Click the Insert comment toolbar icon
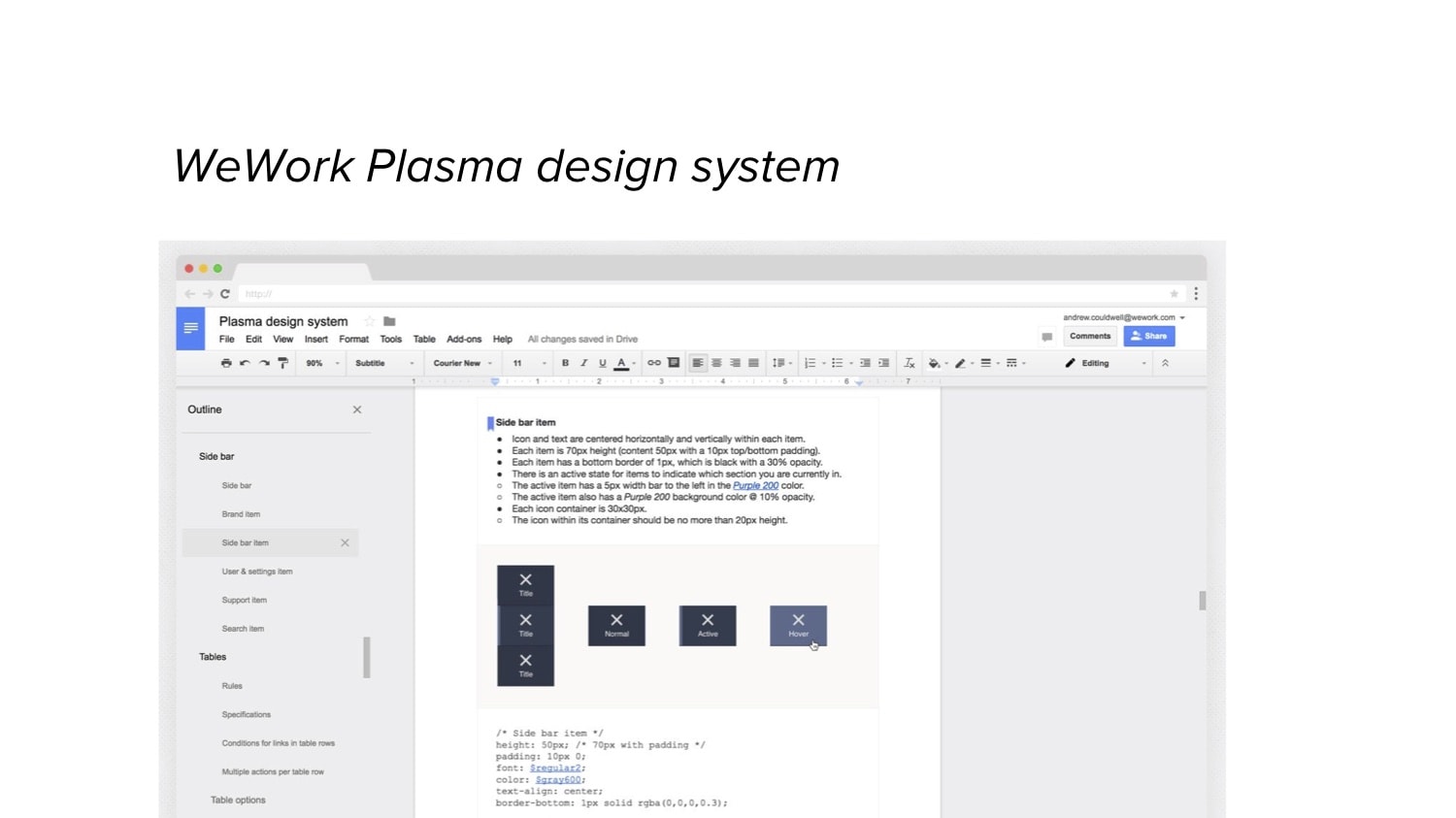The image size is (1456, 818). point(674,363)
